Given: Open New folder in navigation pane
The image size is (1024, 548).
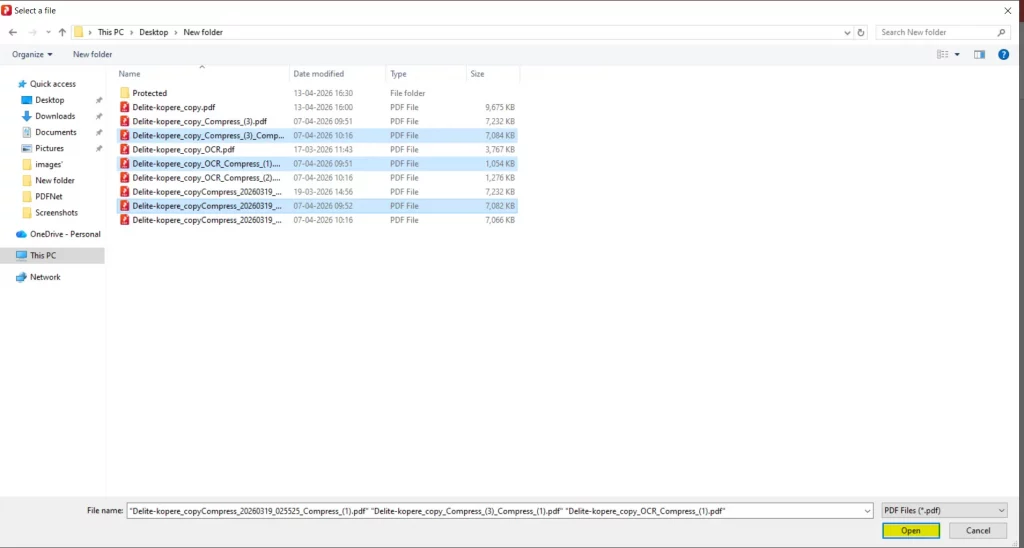Looking at the screenshot, I should [55, 180].
